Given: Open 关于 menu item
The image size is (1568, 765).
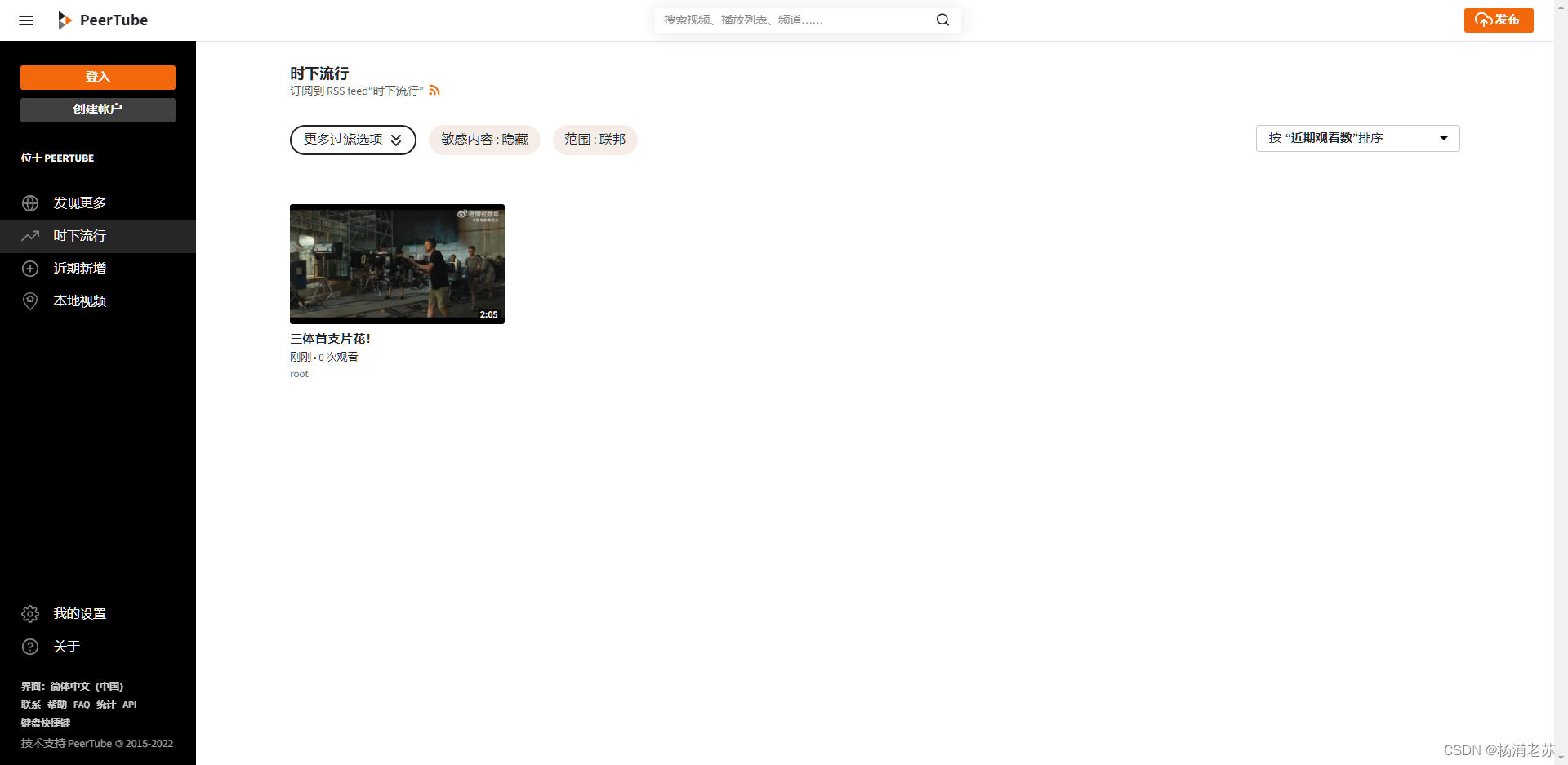Looking at the screenshot, I should point(98,647).
